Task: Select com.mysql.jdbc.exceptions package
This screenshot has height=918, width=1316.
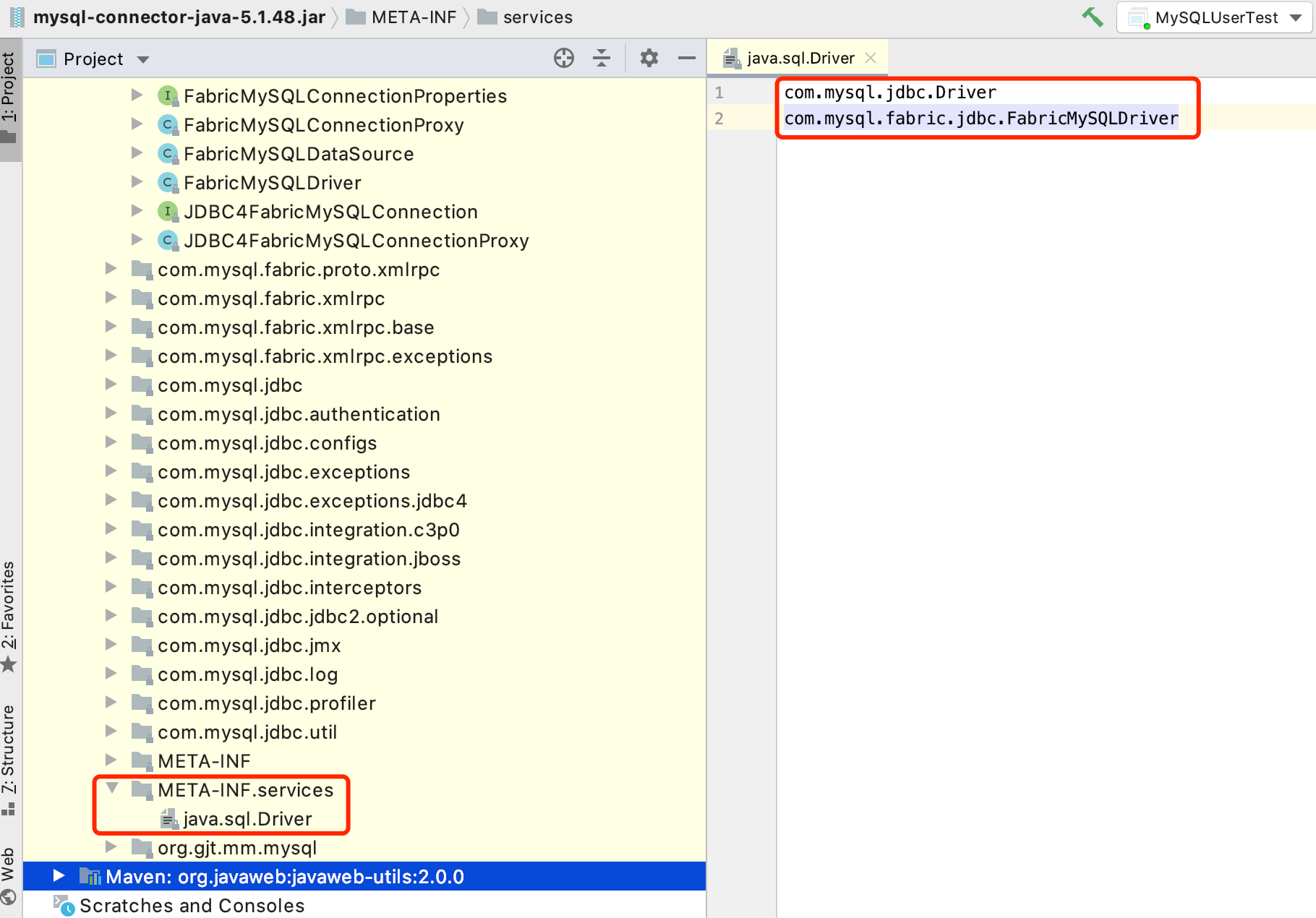Action: pos(283,472)
